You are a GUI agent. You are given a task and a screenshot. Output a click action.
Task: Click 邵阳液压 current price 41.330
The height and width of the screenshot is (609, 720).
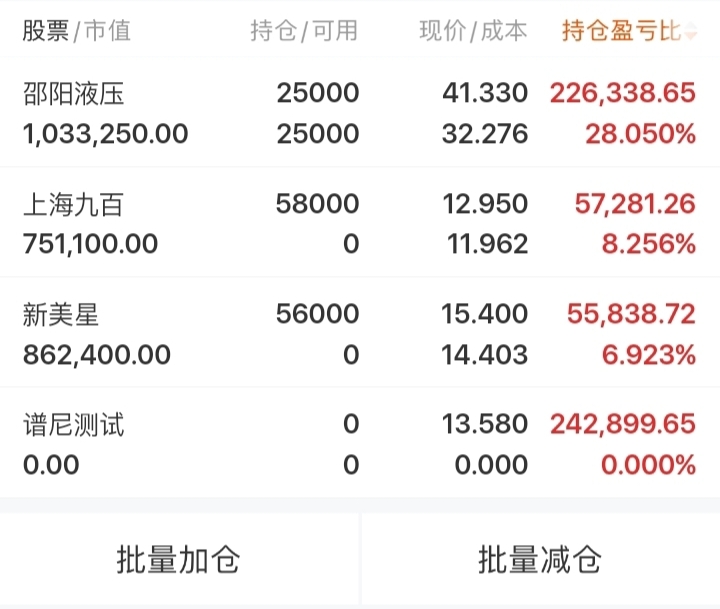[x=485, y=94]
